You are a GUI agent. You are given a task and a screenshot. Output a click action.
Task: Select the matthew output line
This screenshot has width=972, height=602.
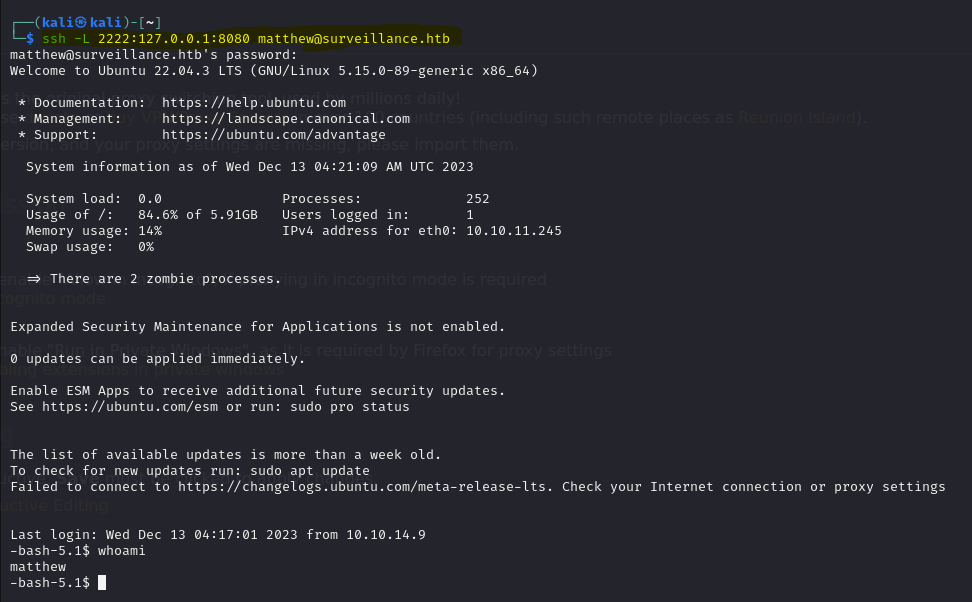[38, 567]
